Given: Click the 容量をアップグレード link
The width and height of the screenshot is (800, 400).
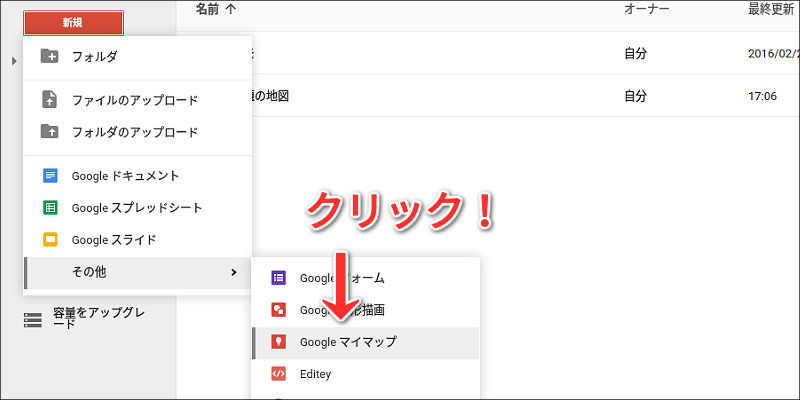Looking at the screenshot, I should pyautogui.click(x=97, y=317).
